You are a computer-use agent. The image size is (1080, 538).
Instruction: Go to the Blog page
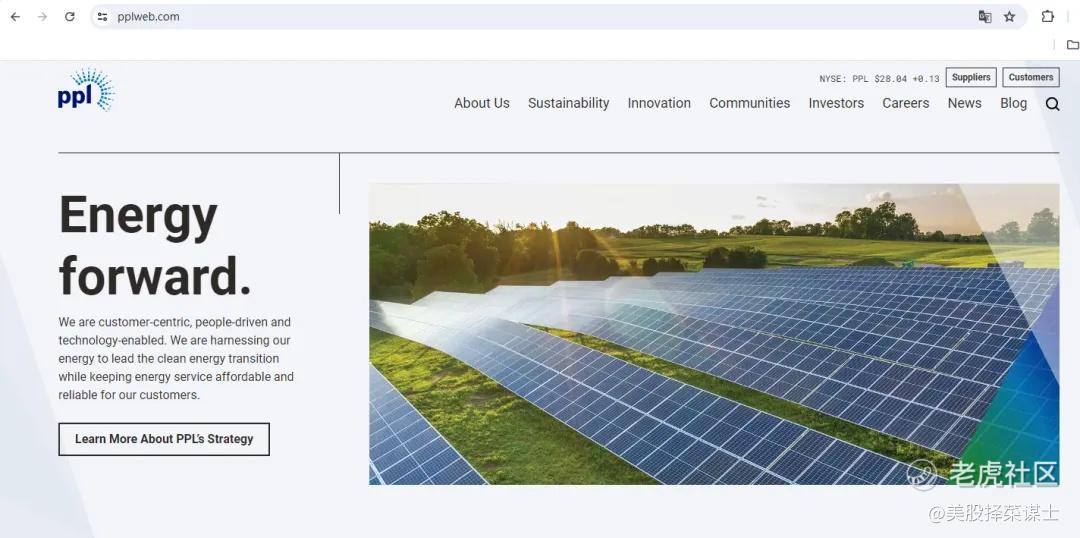[x=1013, y=103]
